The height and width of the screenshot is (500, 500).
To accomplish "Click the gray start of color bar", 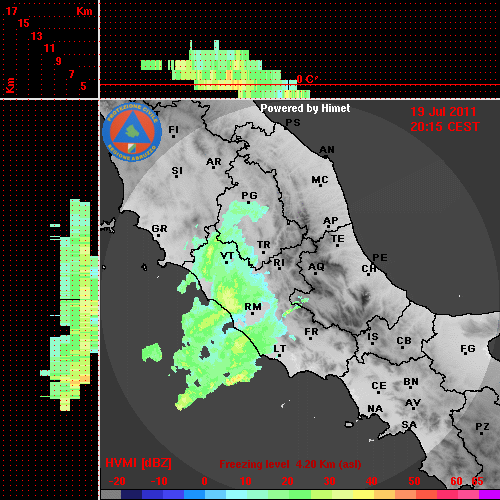I will click(111, 495).
